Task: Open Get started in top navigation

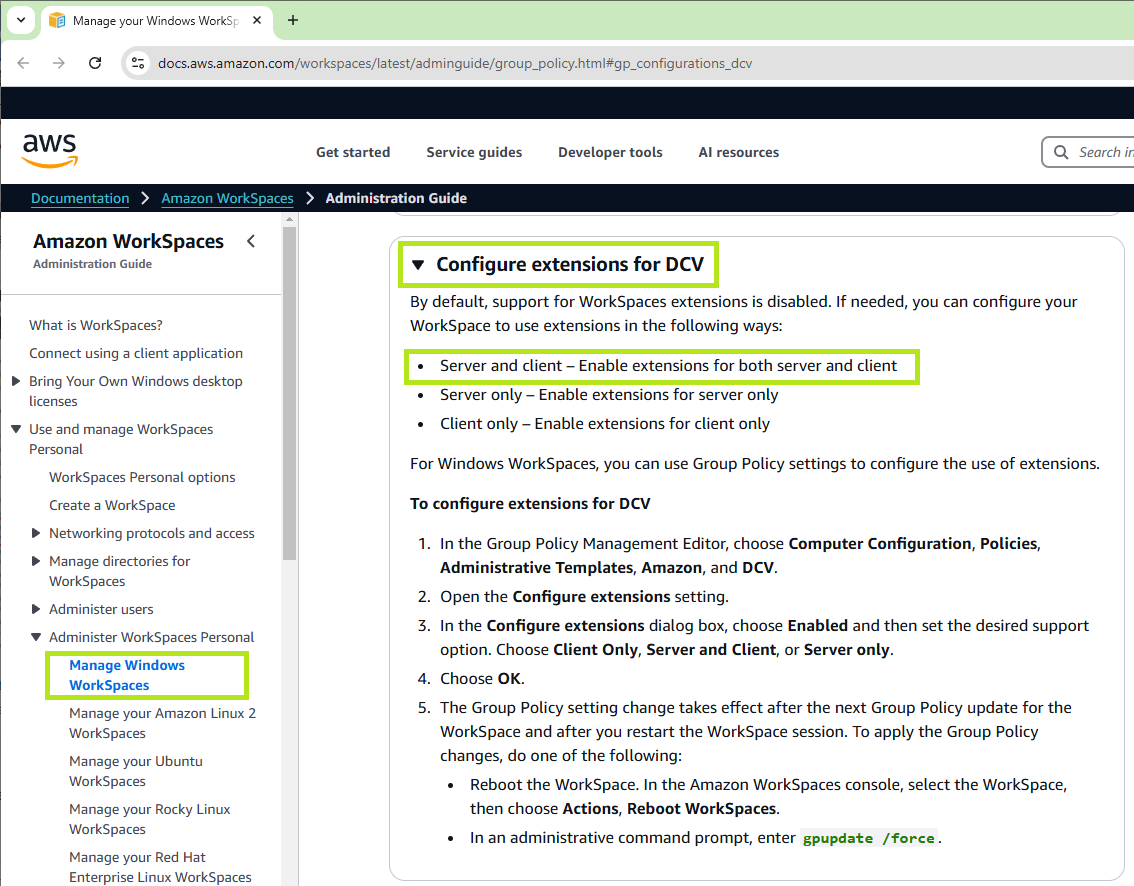Action: click(353, 152)
